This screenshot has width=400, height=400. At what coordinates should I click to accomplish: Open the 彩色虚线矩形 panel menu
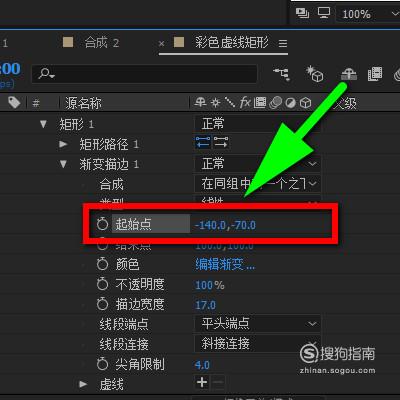pyautogui.click(x=283, y=44)
